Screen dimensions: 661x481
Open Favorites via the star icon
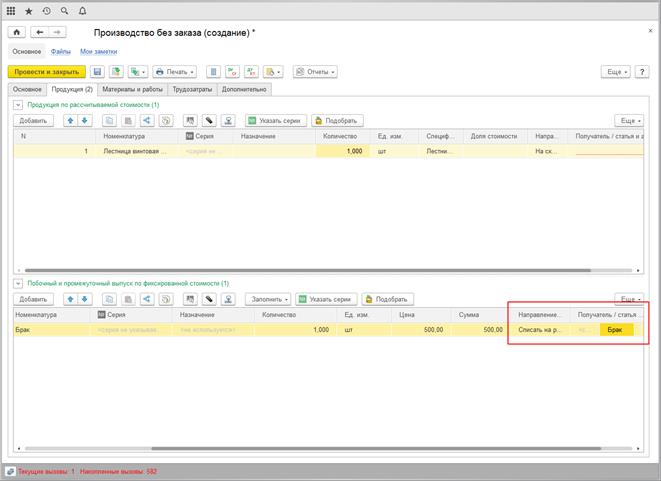click(28, 9)
